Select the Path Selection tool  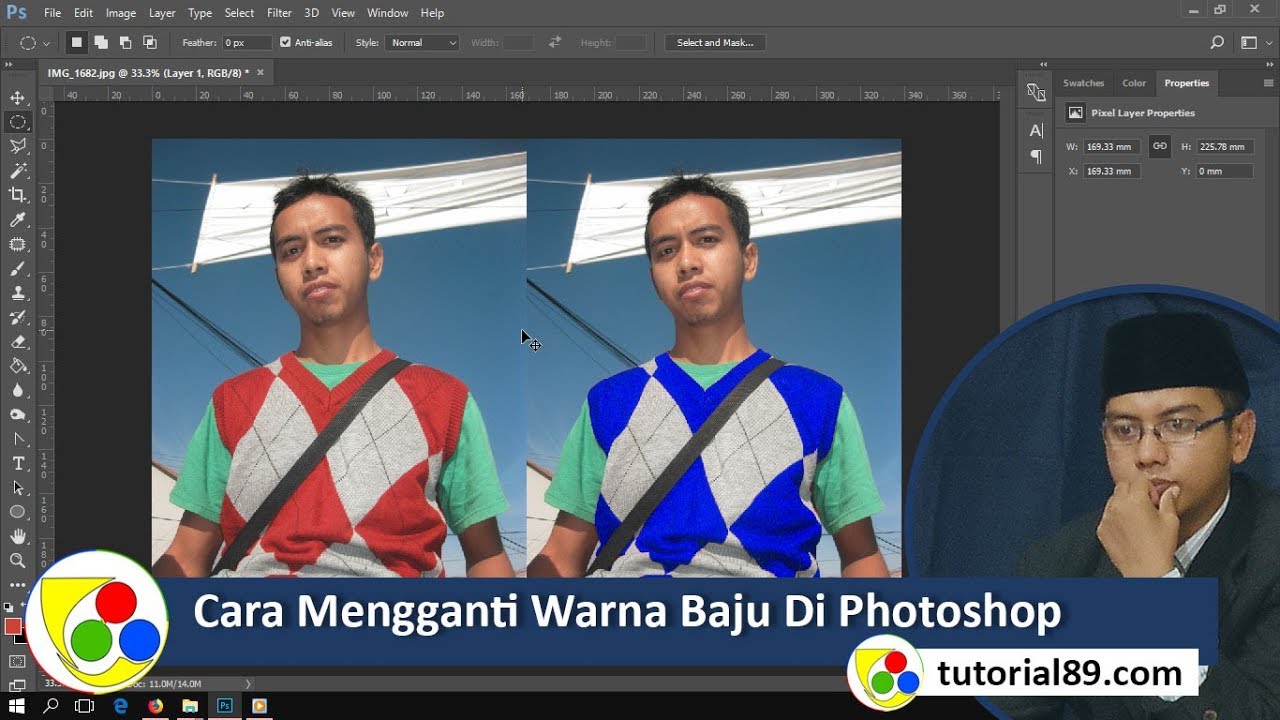click(x=18, y=488)
